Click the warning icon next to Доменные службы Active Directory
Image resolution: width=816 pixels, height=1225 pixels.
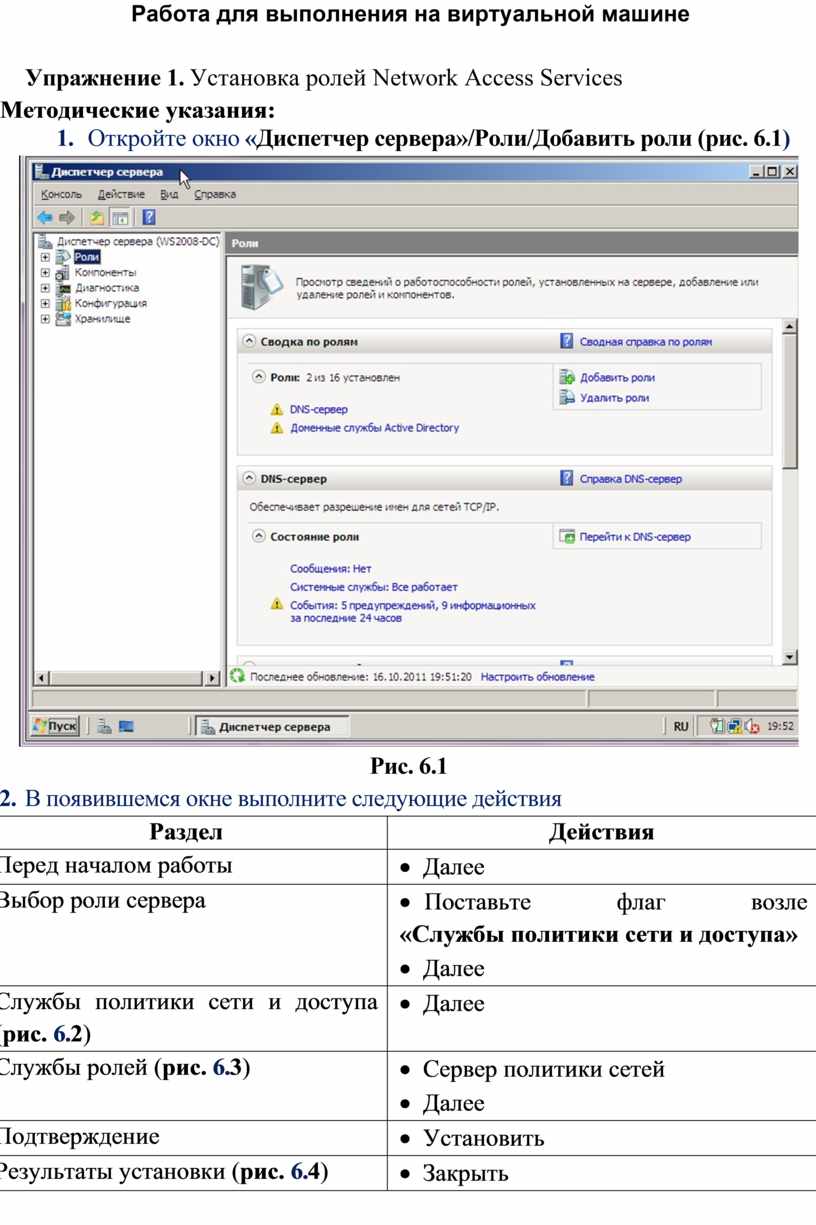pyautogui.click(x=277, y=428)
